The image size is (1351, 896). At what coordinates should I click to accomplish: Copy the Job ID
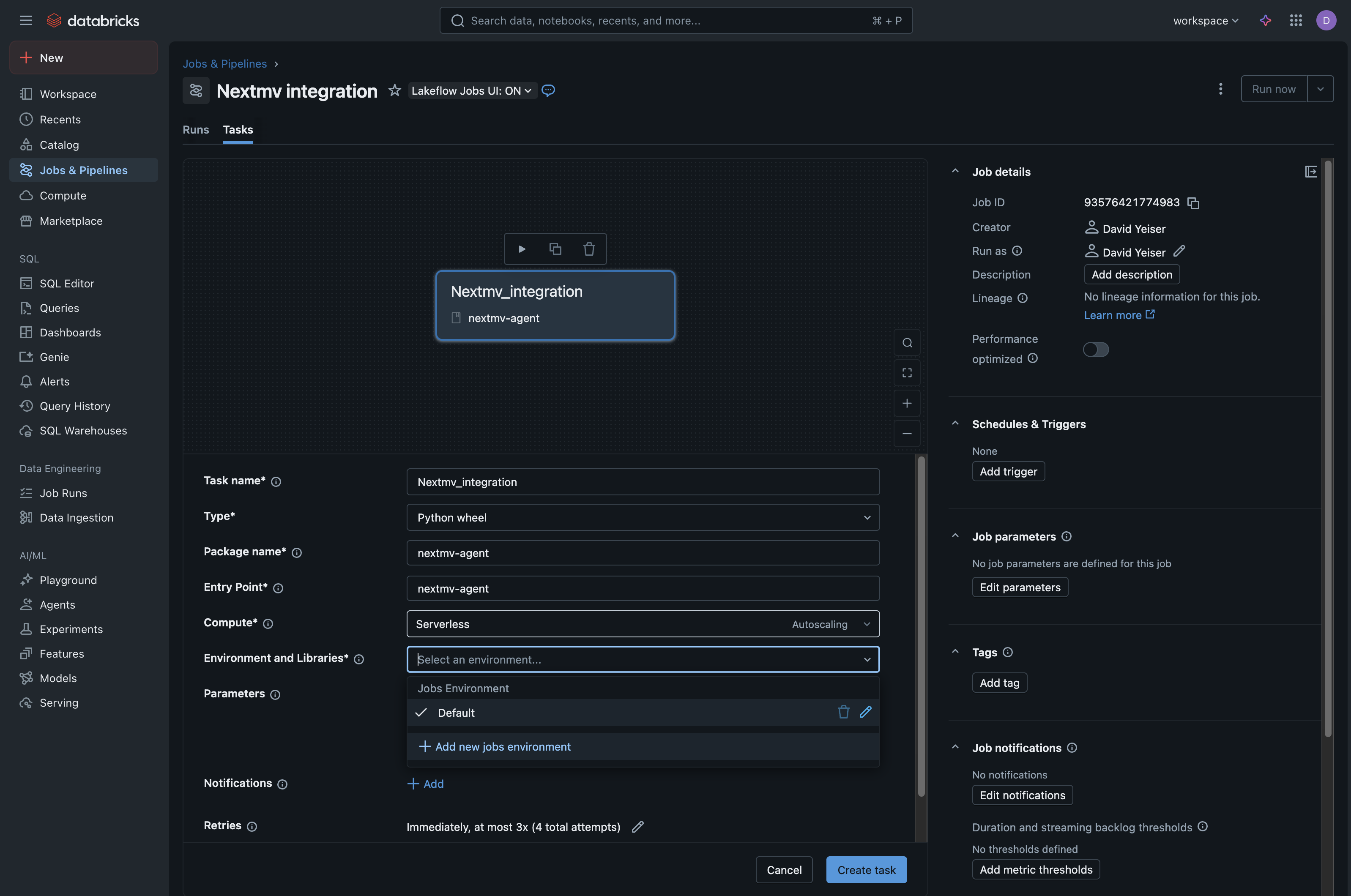pos(1193,203)
